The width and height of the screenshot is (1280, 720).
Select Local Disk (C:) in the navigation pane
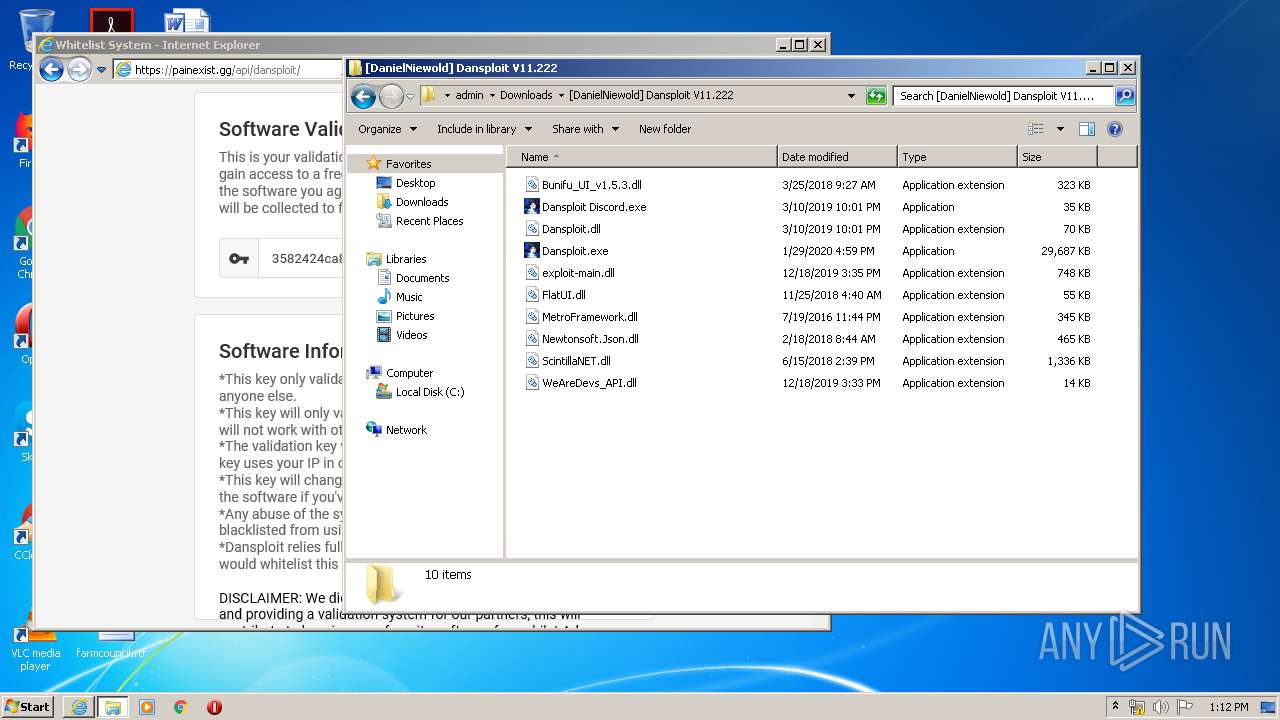[x=430, y=392]
